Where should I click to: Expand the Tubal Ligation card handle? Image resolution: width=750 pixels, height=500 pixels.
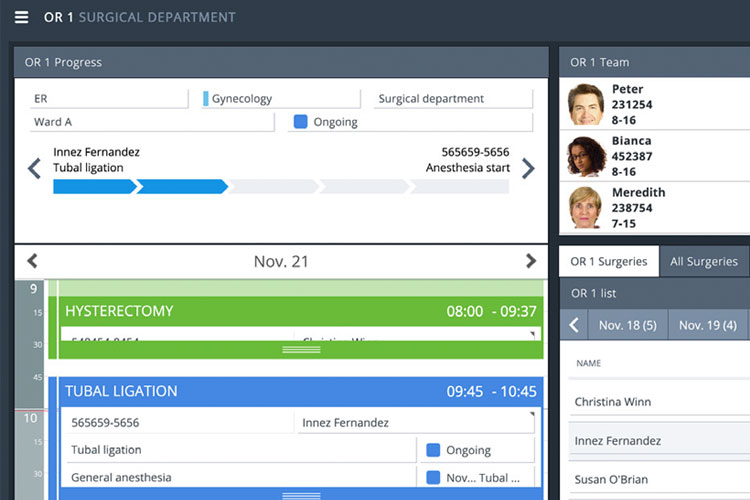(x=301, y=495)
